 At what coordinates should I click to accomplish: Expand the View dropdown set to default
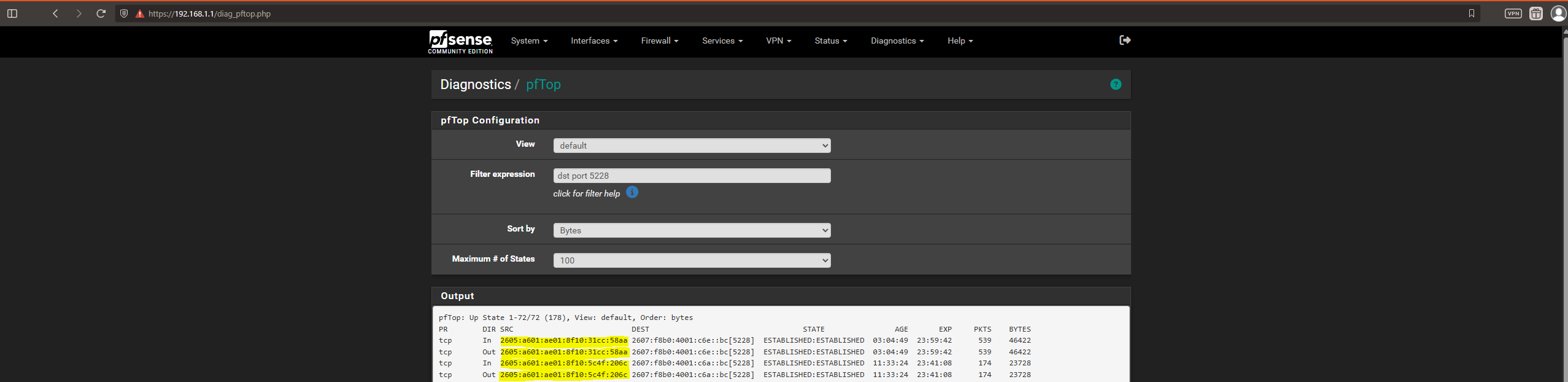(691, 146)
